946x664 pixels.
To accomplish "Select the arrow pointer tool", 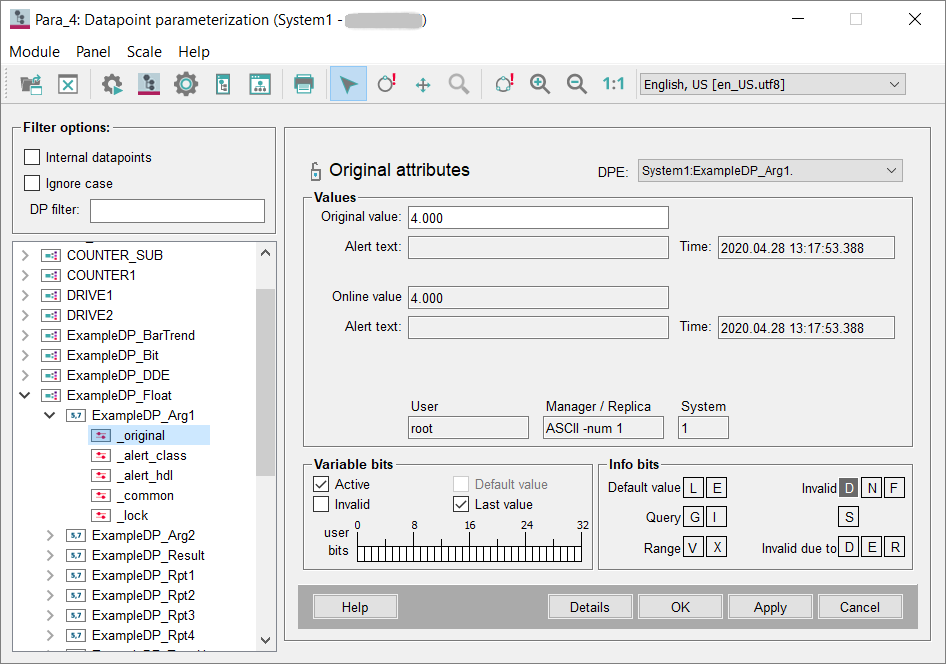I will pyautogui.click(x=348, y=84).
